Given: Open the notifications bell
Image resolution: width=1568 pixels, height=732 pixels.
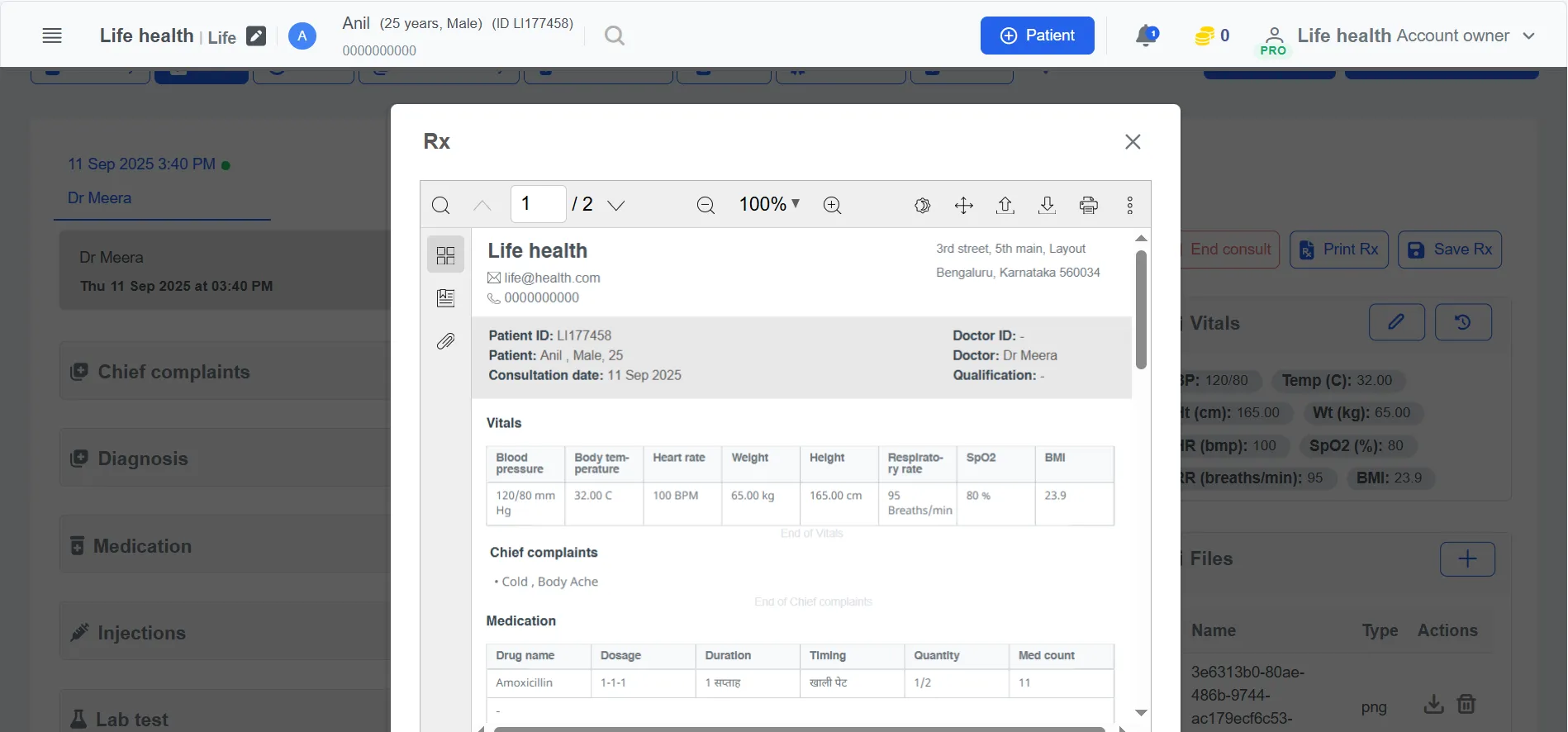Looking at the screenshot, I should [x=1147, y=36].
